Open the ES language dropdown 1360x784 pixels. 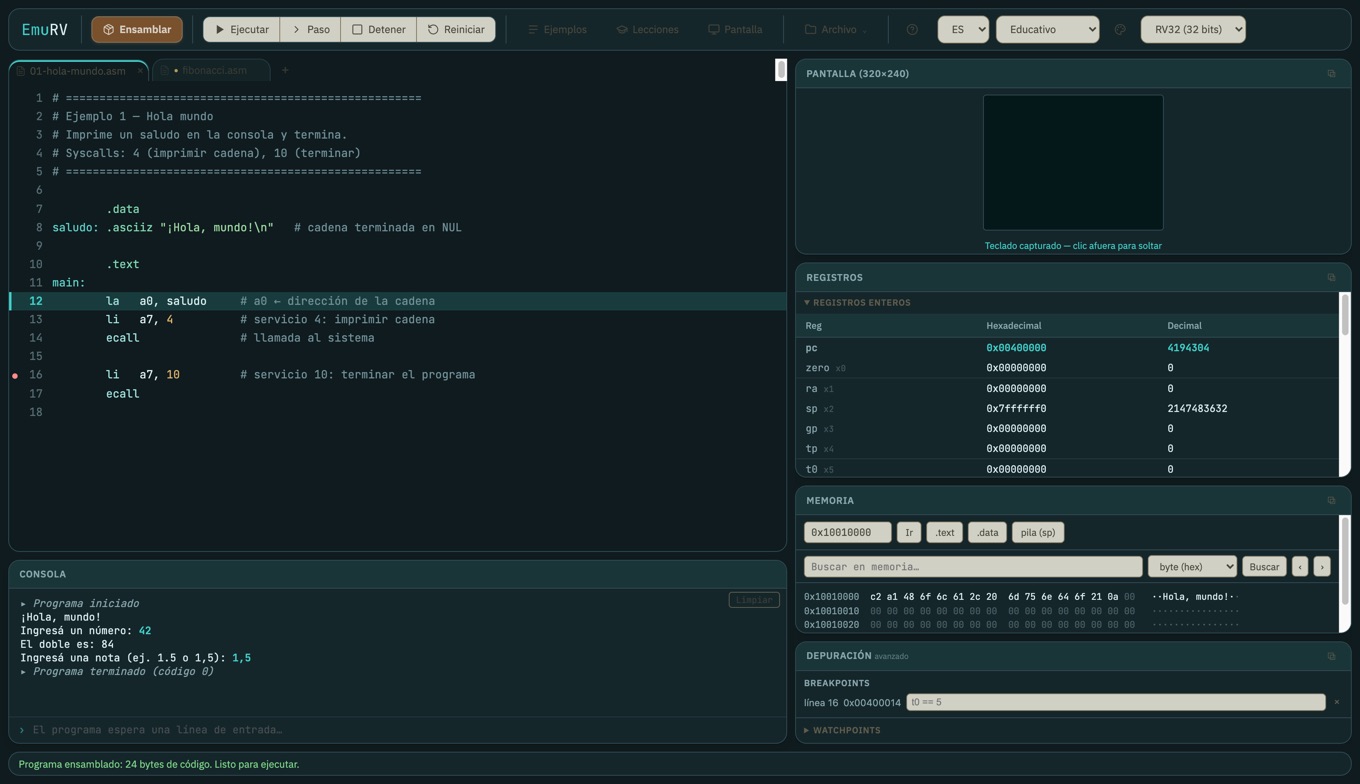coord(963,30)
